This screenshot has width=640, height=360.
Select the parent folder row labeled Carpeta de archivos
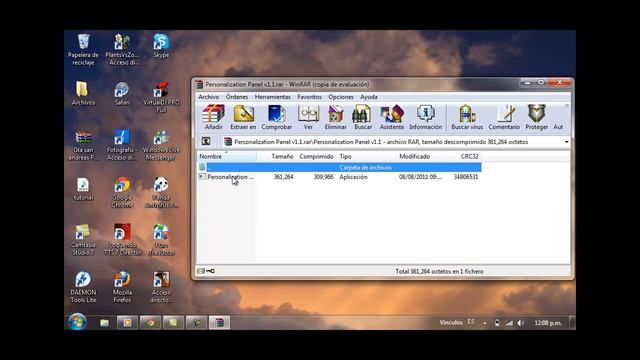(x=339, y=167)
